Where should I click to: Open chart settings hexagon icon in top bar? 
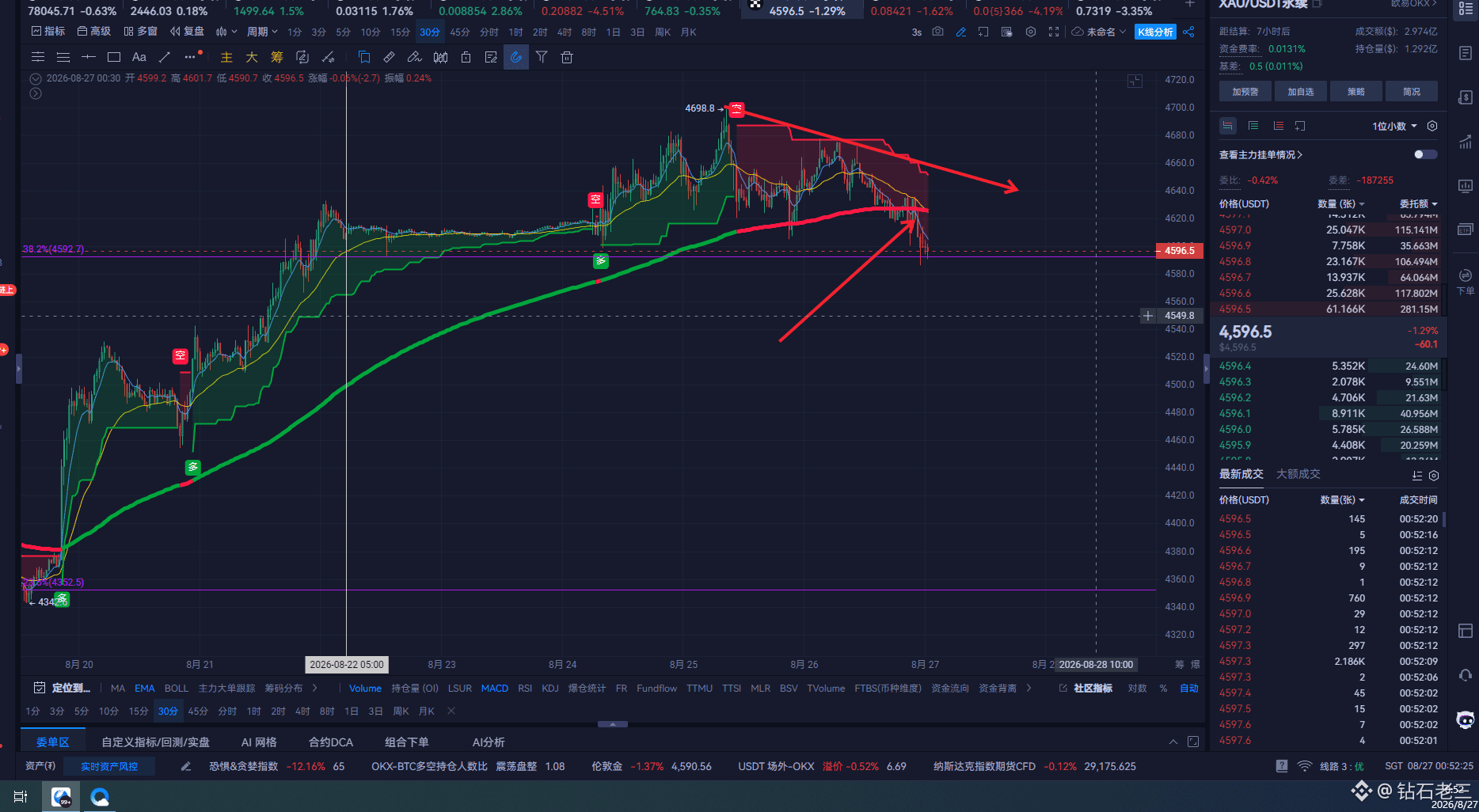pyautogui.click(x=1030, y=32)
